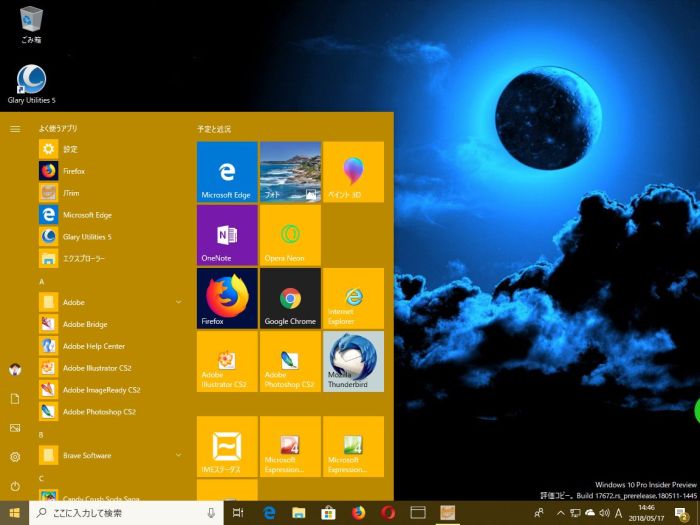Open the Internet Explorer tile
The width and height of the screenshot is (700, 525).
(353, 298)
